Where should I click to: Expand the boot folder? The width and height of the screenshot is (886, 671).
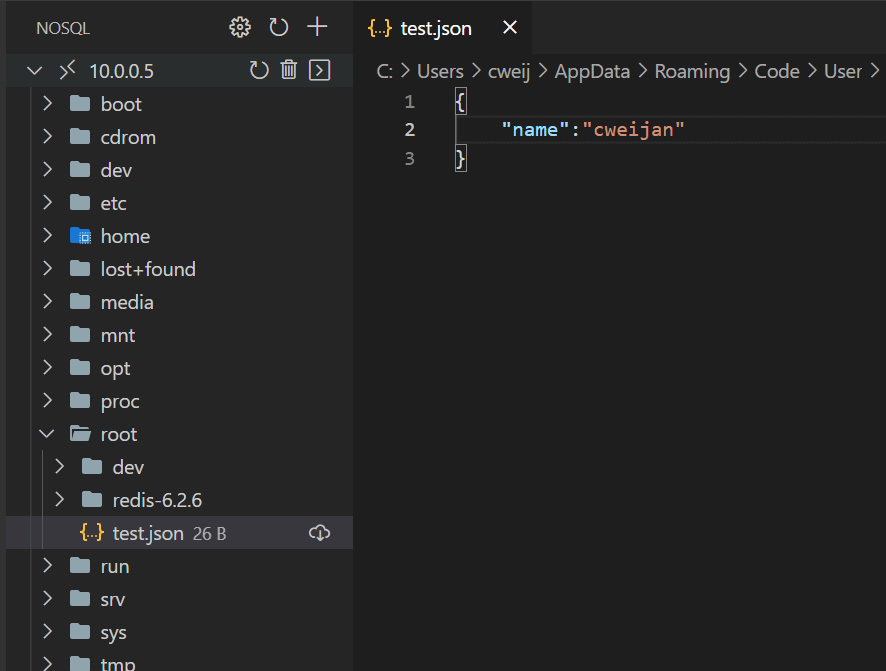47,104
